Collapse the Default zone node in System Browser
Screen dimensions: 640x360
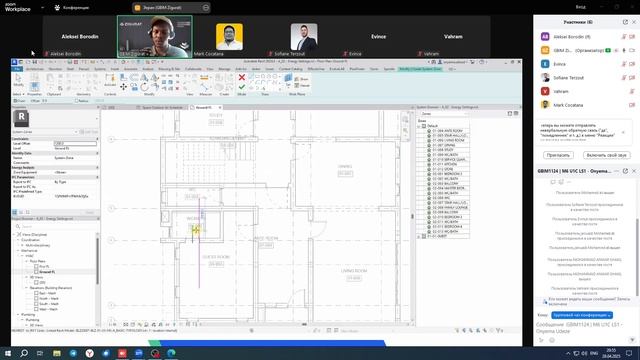[419, 126]
